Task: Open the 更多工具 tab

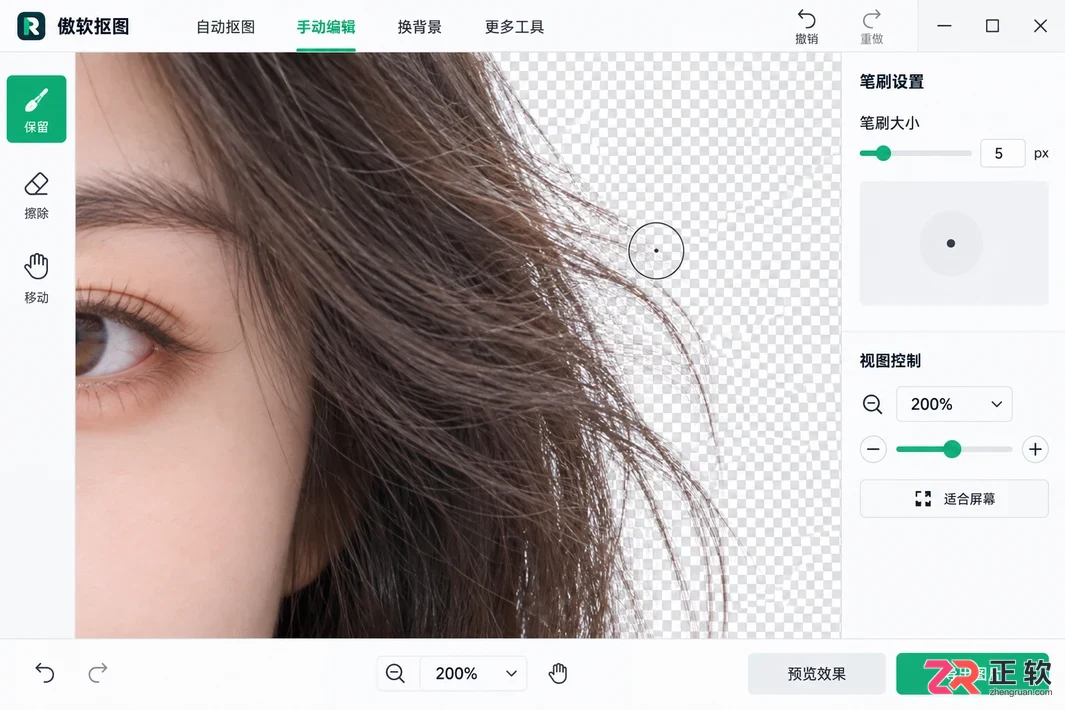Action: point(514,27)
